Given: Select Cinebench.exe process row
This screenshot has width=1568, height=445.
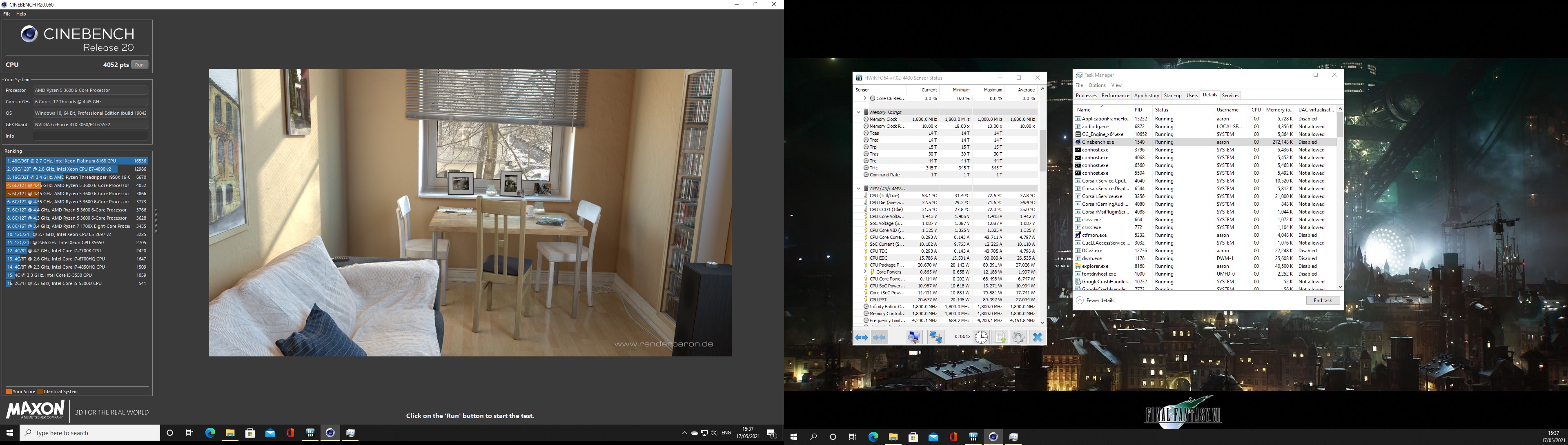Looking at the screenshot, I should click(1205, 142).
